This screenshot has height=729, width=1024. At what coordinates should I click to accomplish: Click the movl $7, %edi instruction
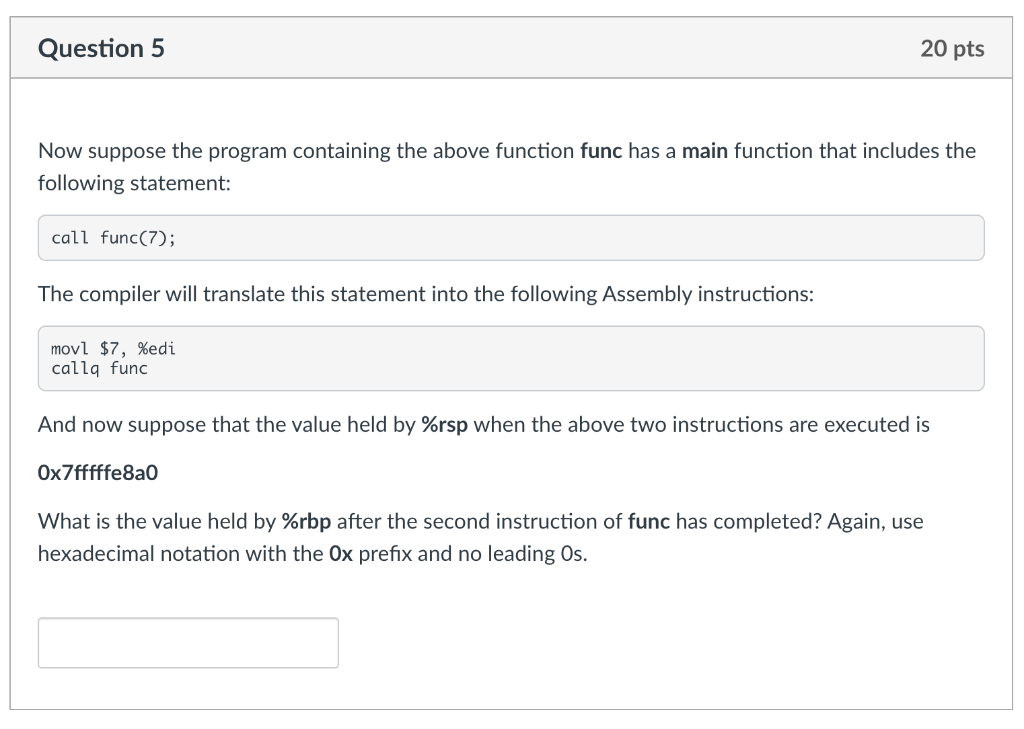112,349
